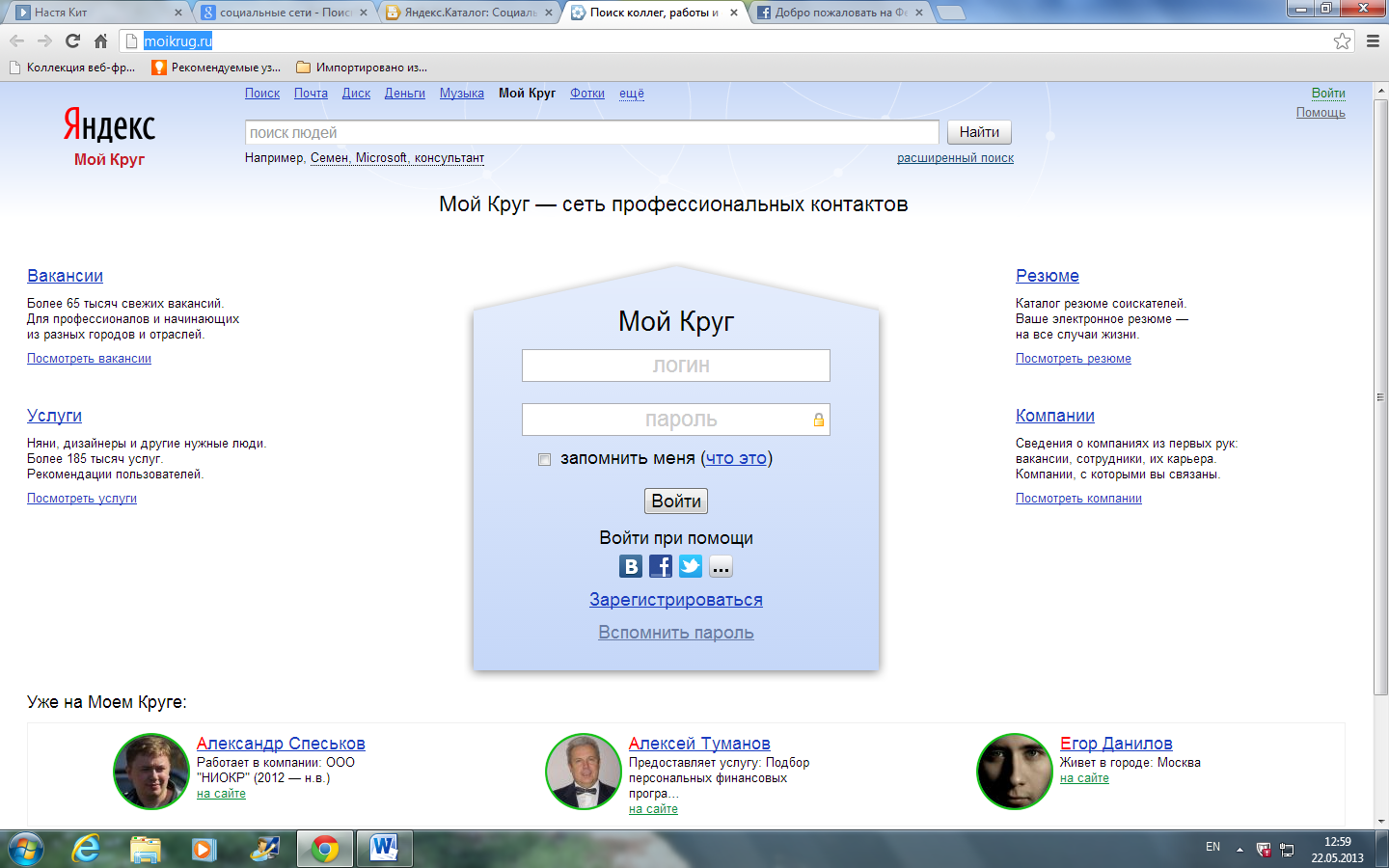
Task: Open Помощь help link
Action: [1321, 113]
